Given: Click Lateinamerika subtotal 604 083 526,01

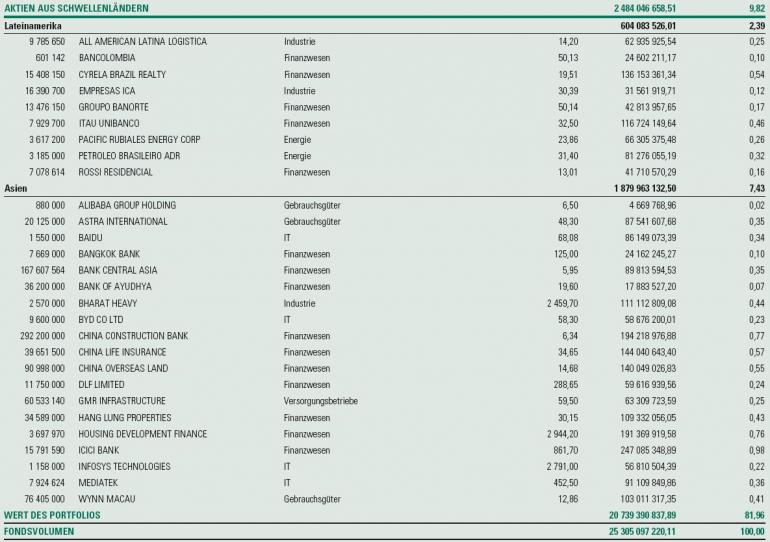Looking at the screenshot, I should tap(648, 26).
